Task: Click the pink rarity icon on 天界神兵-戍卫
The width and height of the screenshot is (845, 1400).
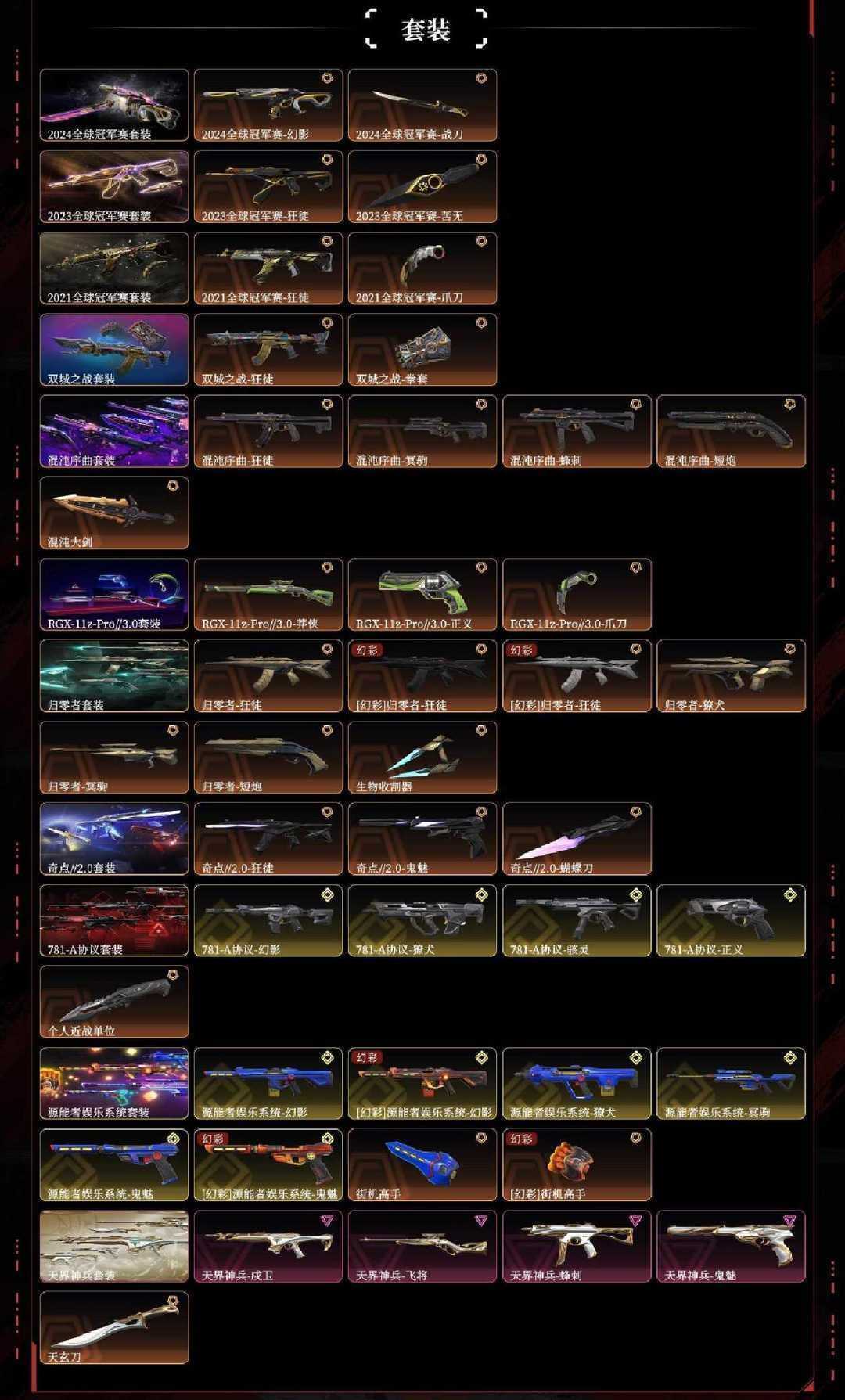Action: (327, 1220)
